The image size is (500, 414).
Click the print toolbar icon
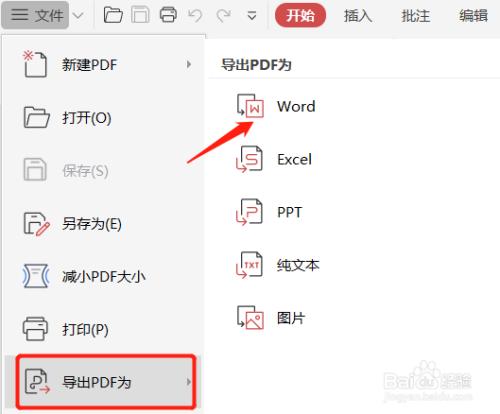point(168,15)
